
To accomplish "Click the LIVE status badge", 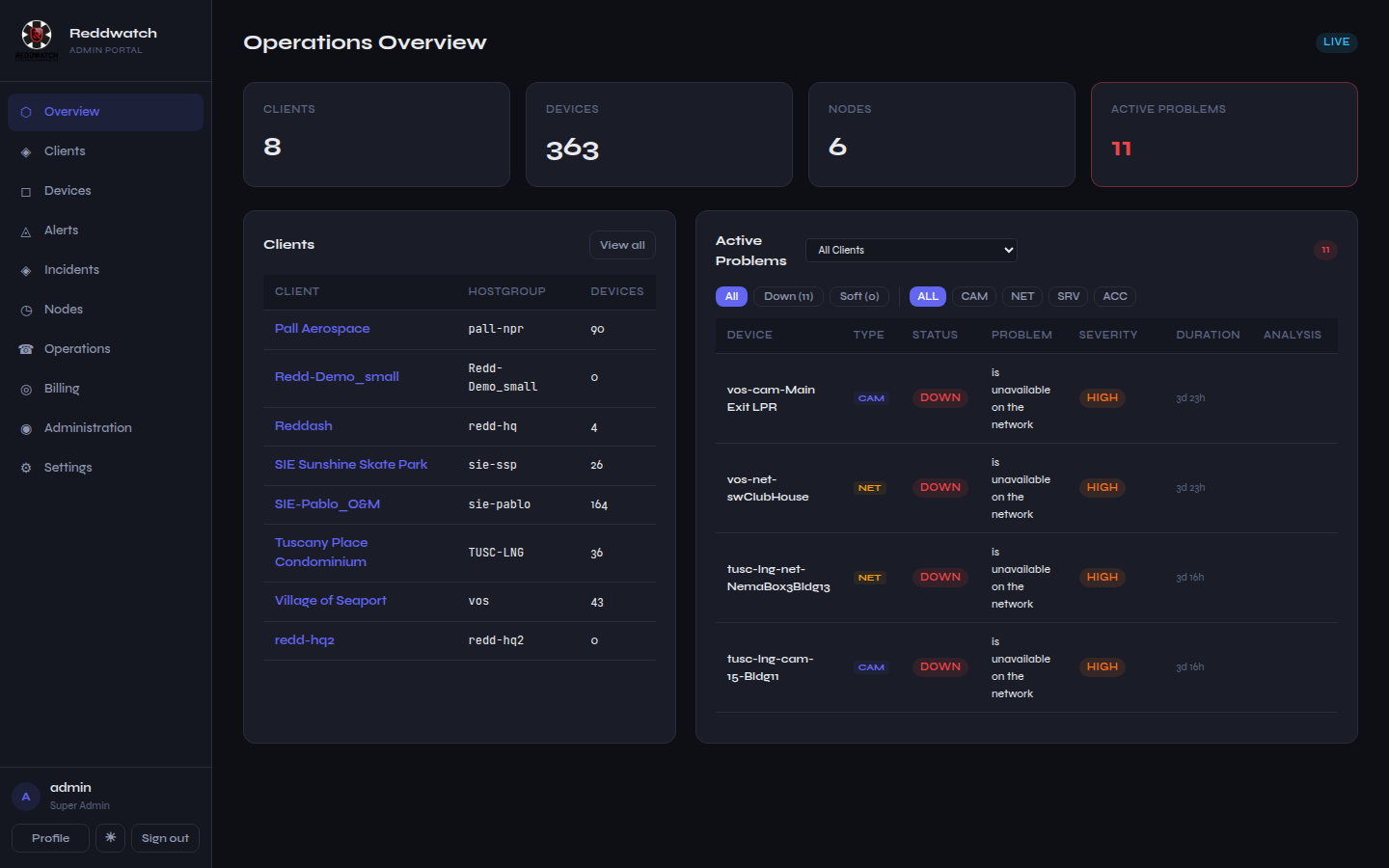I will (x=1336, y=41).
